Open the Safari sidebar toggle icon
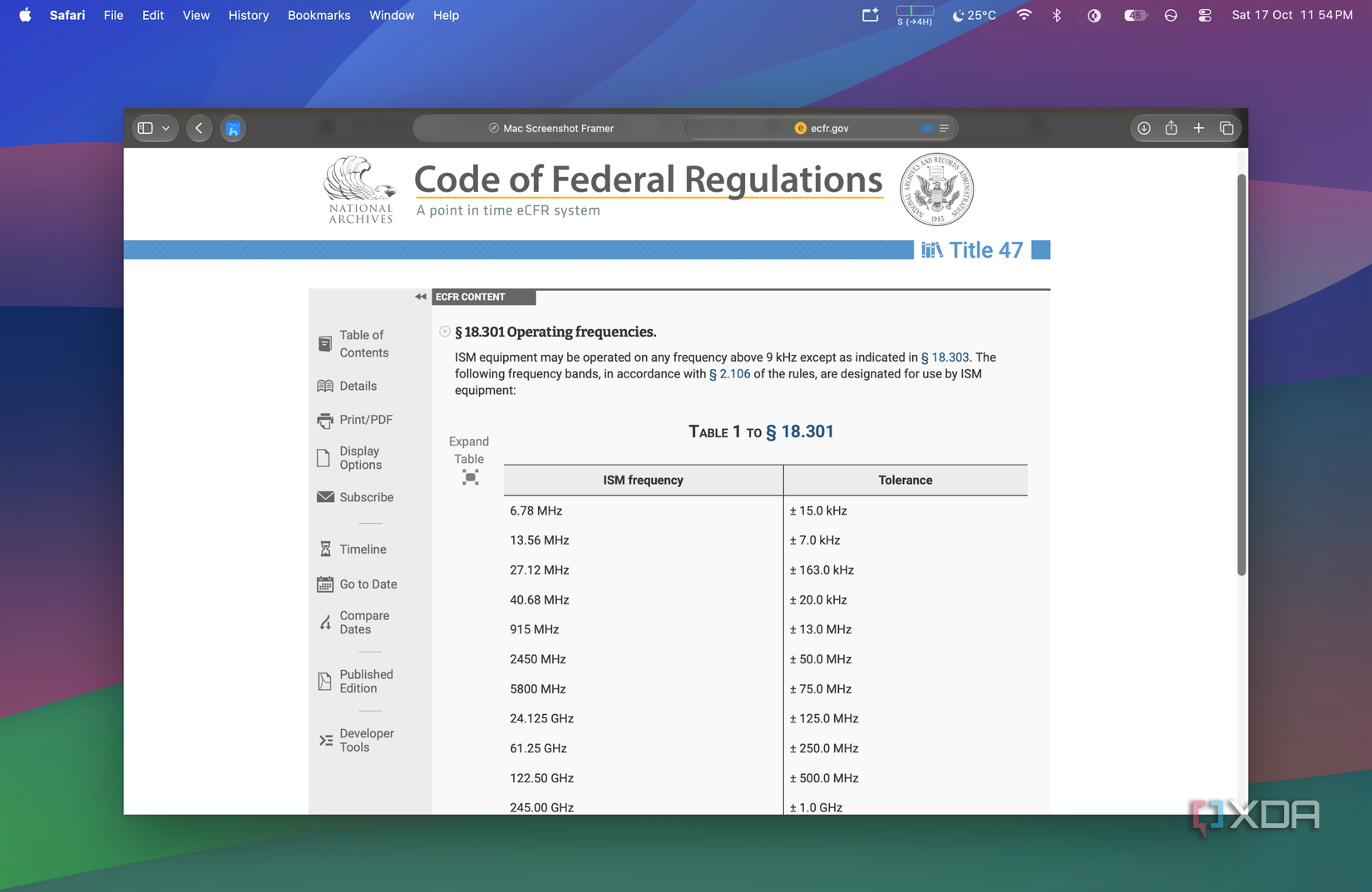The height and width of the screenshot is (892, 1372). [x=146, y=128]
